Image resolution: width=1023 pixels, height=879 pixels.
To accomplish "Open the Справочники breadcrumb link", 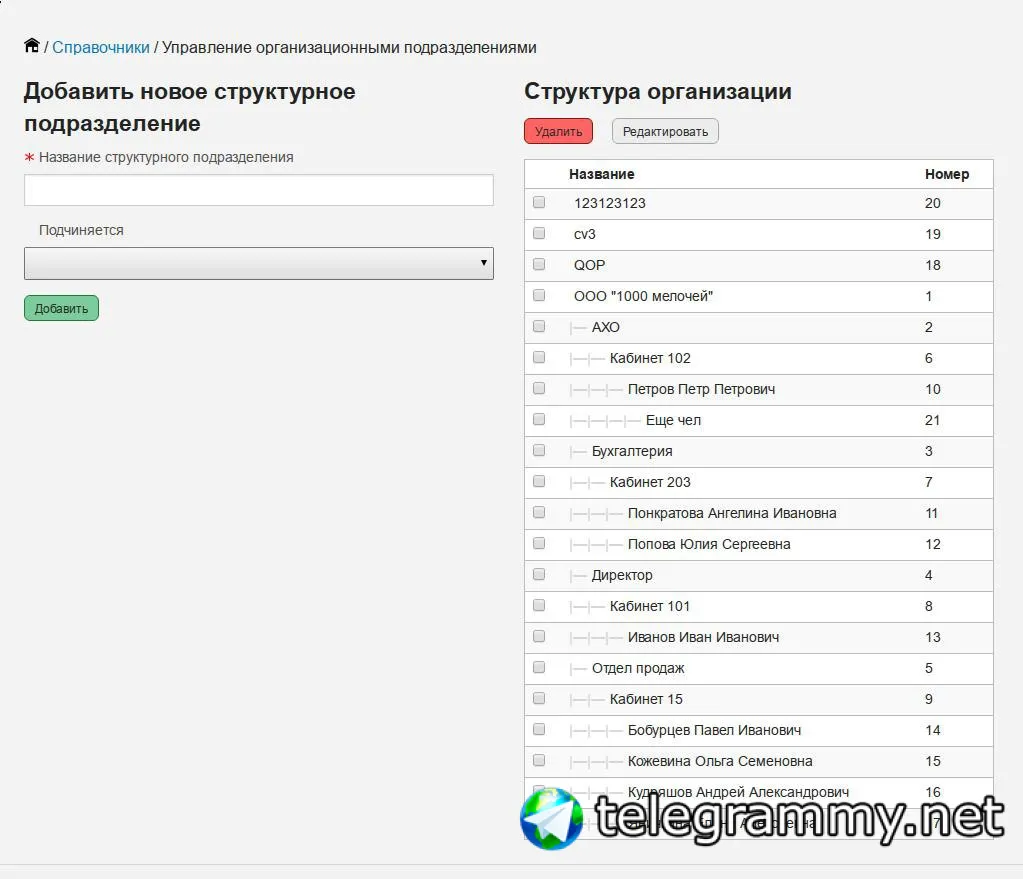I will (x=101, y=47).
